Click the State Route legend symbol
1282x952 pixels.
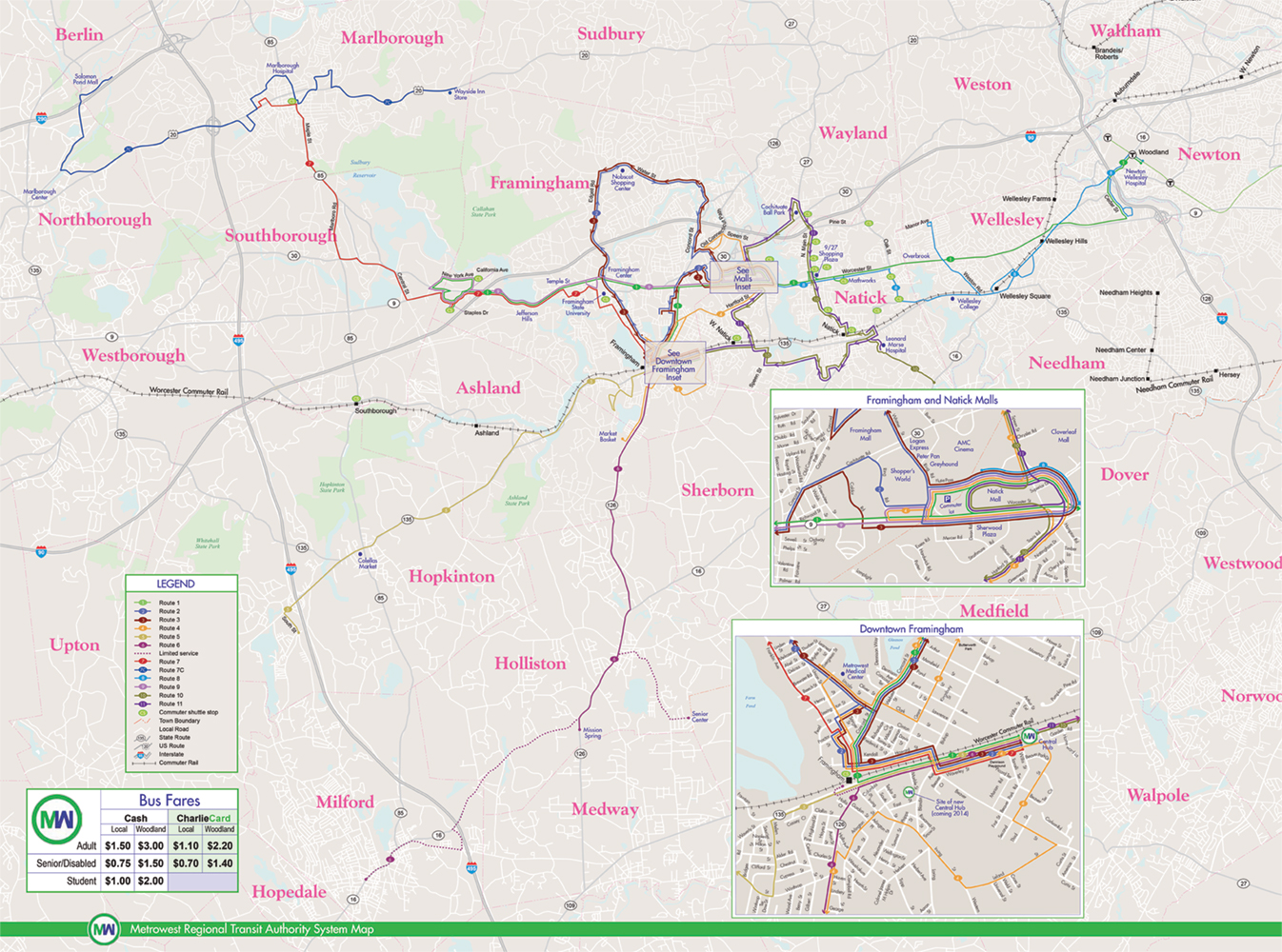(x=142, y=738)
